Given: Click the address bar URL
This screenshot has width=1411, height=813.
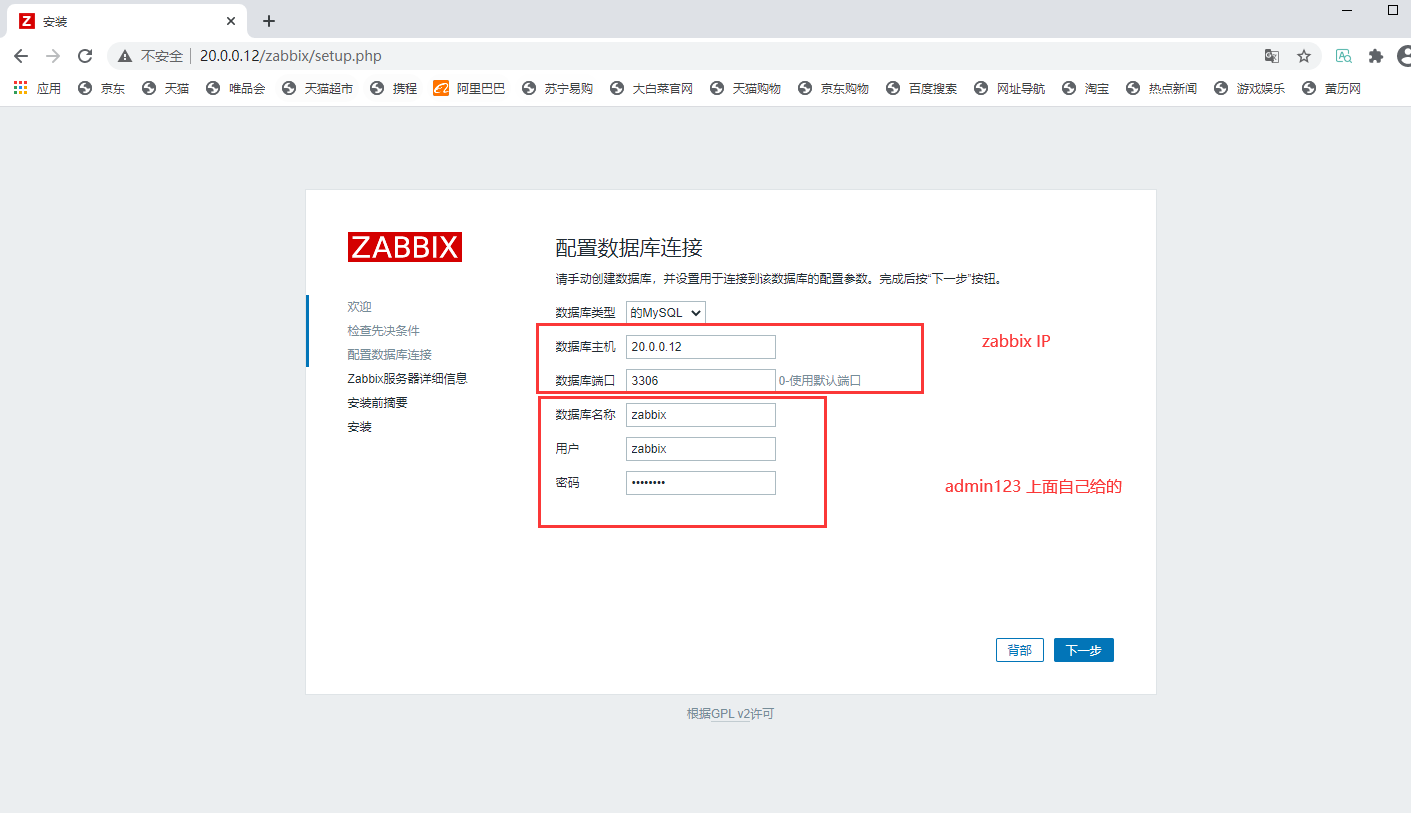Looking at the screenshot, I should pos(291,56).
